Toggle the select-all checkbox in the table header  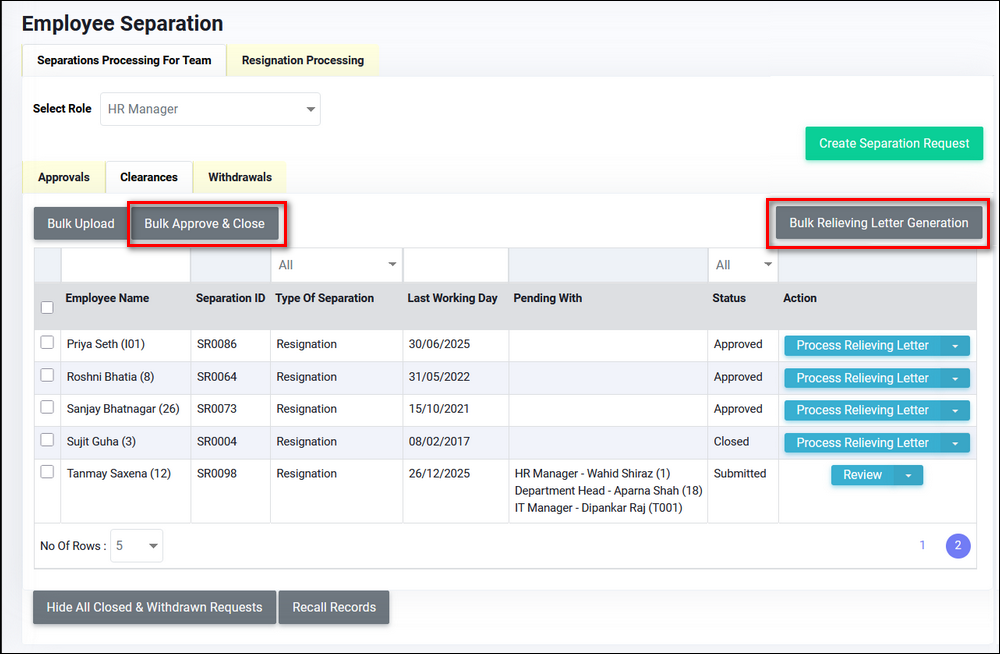click(47, 308)
